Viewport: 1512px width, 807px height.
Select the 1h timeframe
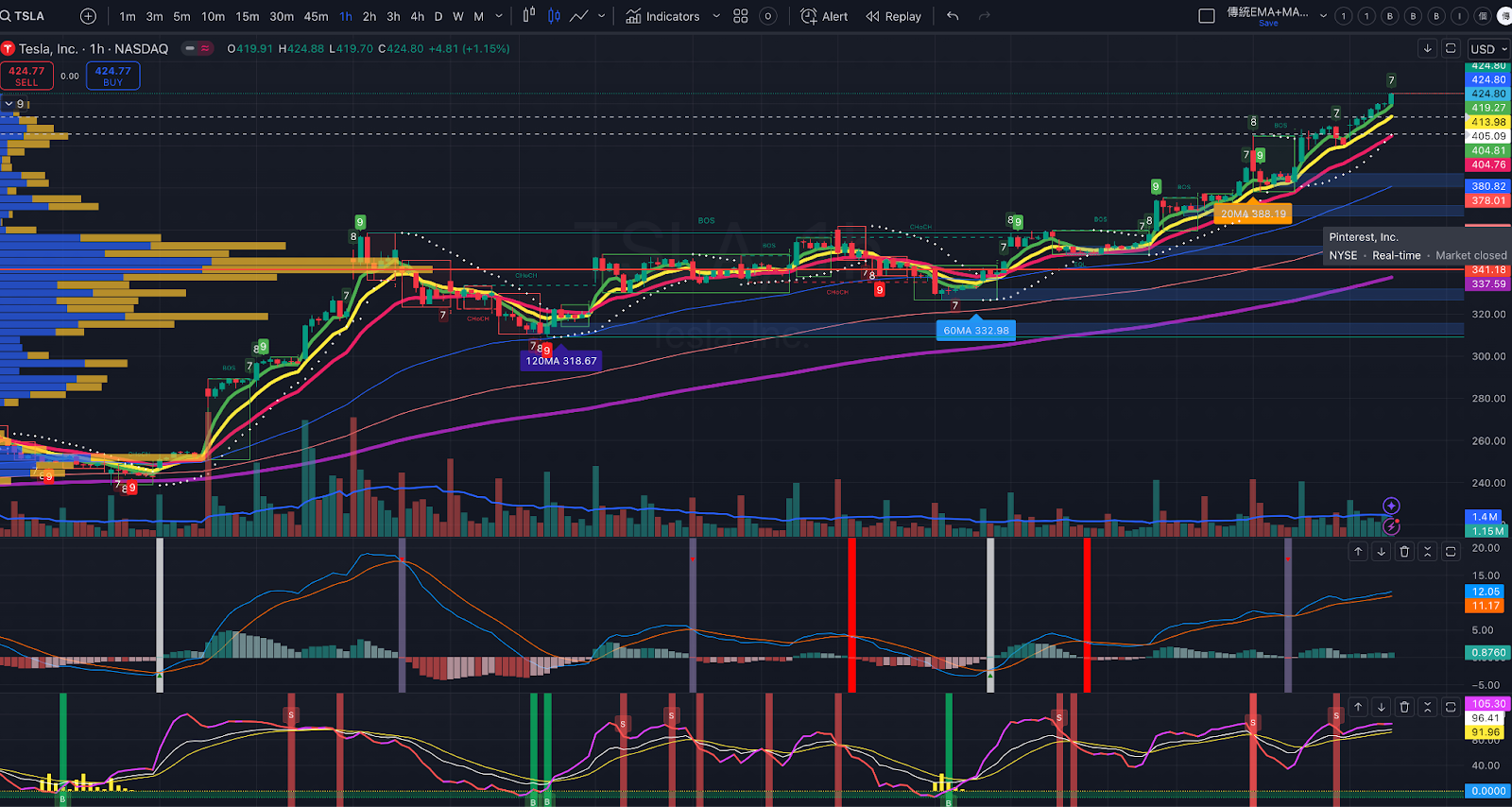pyautogui.click(x=346, y=16)
